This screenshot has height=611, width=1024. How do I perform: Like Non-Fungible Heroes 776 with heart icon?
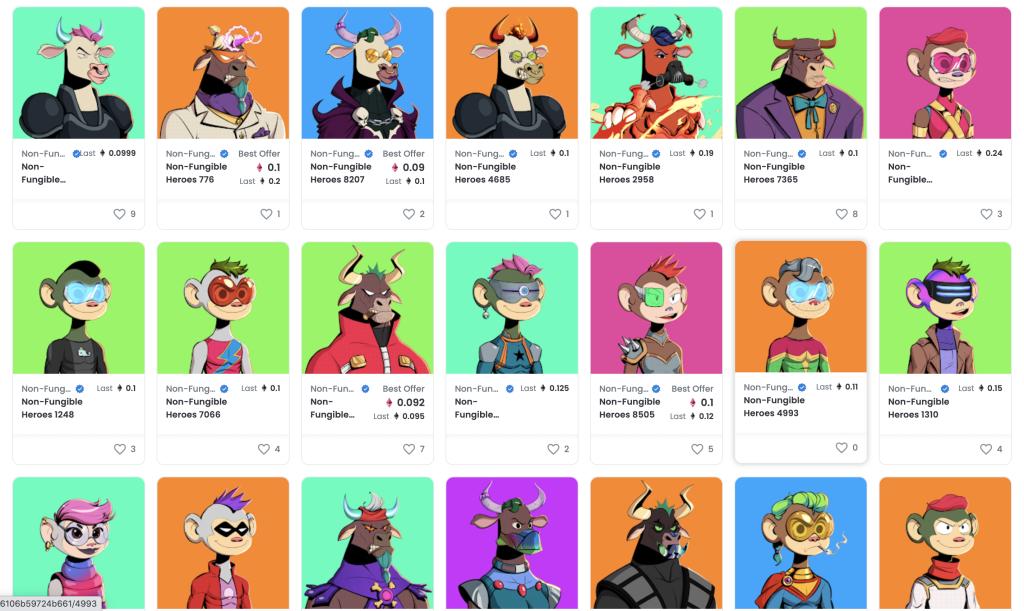click(266, 213)
